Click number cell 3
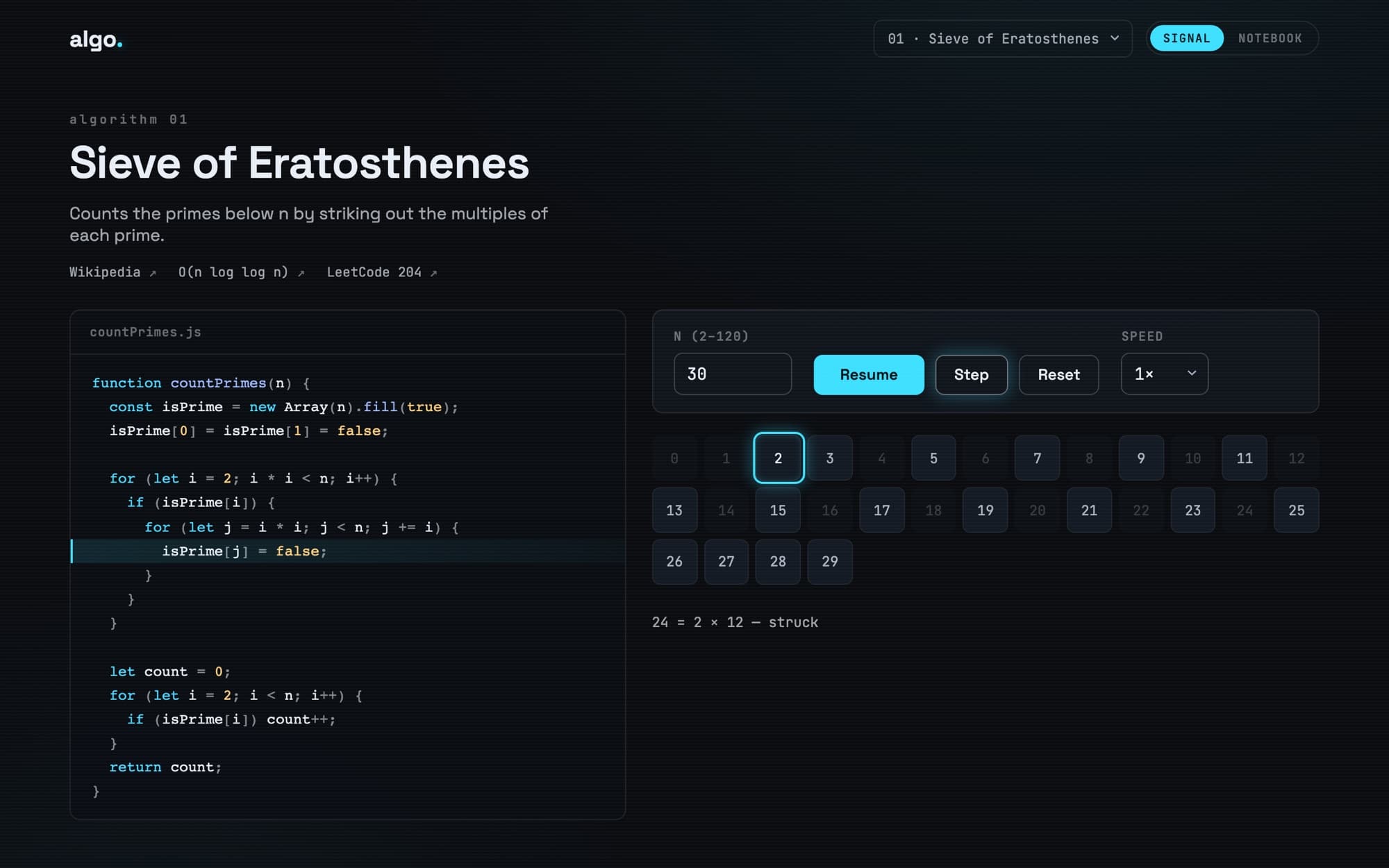This screenshot has height=868, width=1389. [x=830, y=458]
